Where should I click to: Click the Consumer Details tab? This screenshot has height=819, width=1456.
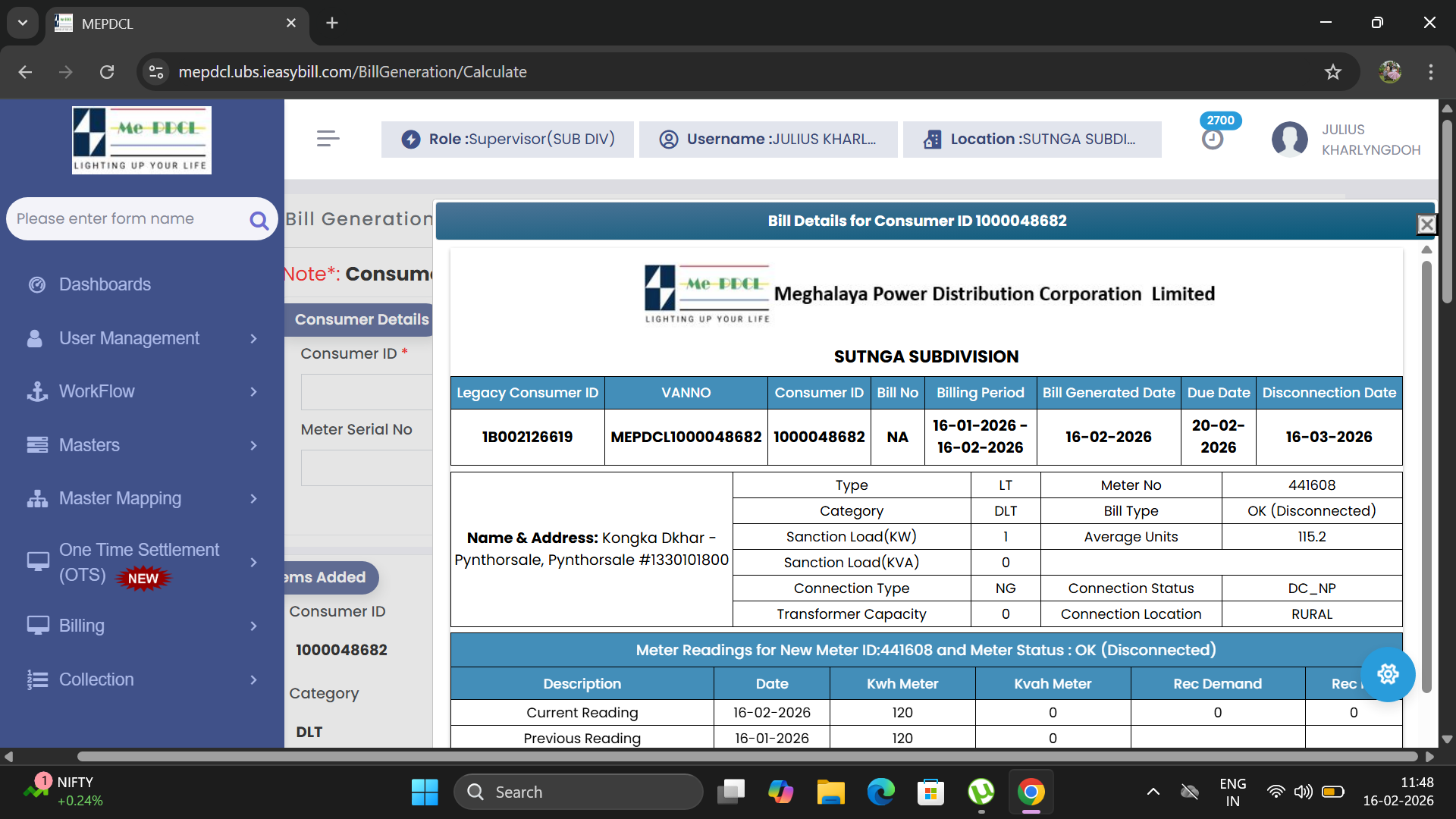361,319
